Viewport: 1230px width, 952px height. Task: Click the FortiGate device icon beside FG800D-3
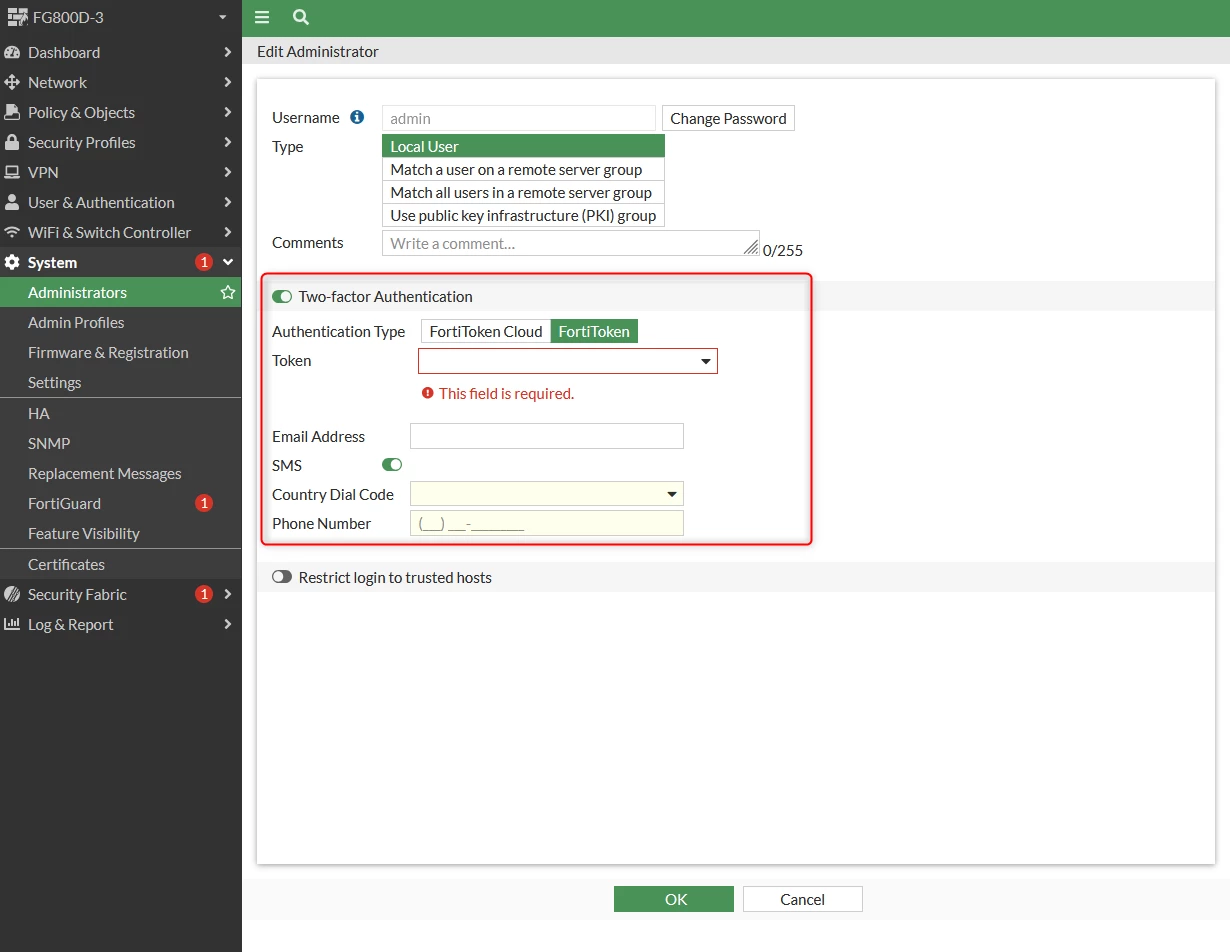17,17
